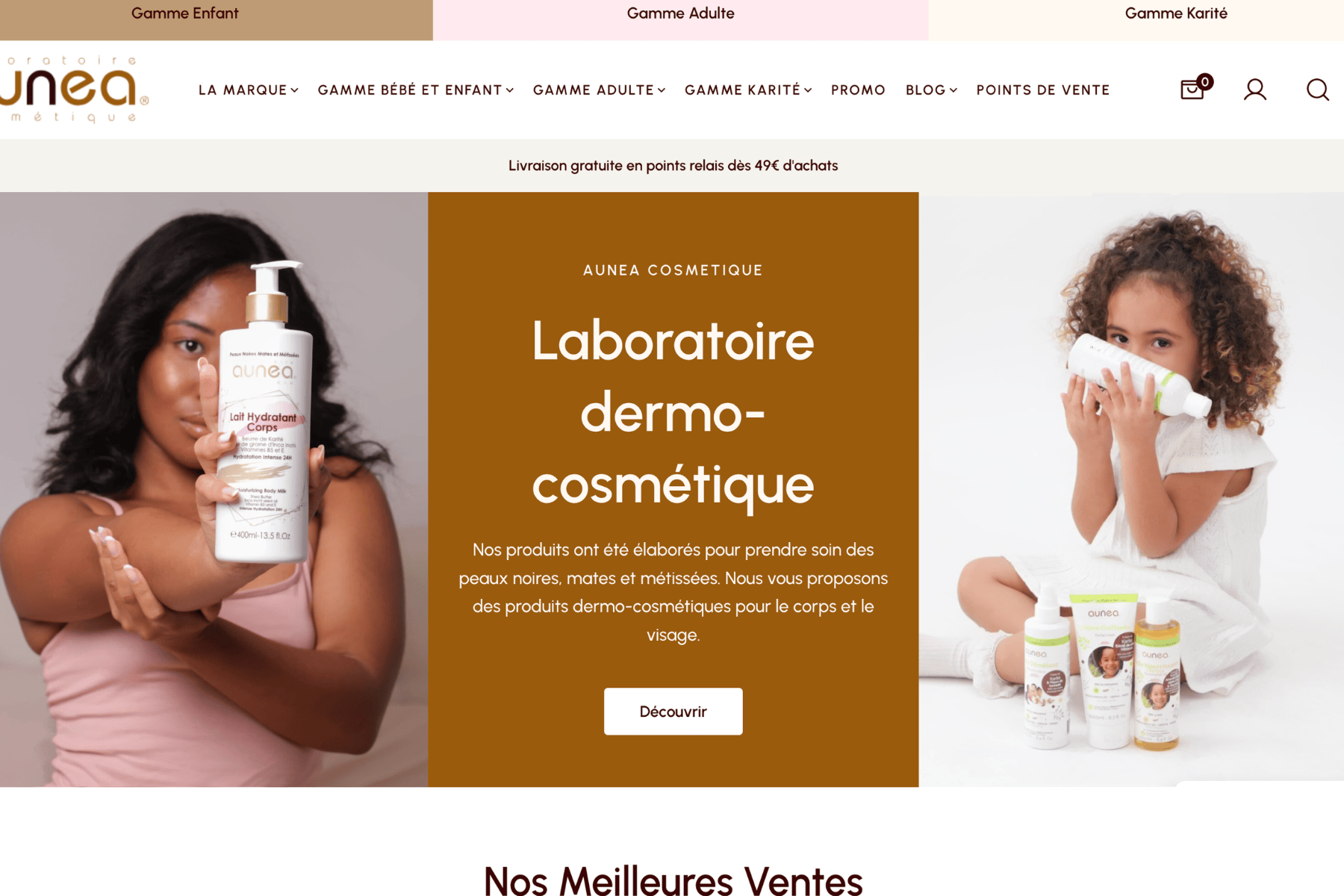Viewport: 1344px width, 896px height.
Task: Click the Laboratoire dermo-cosmétique heading
Action: click(673, 412)
